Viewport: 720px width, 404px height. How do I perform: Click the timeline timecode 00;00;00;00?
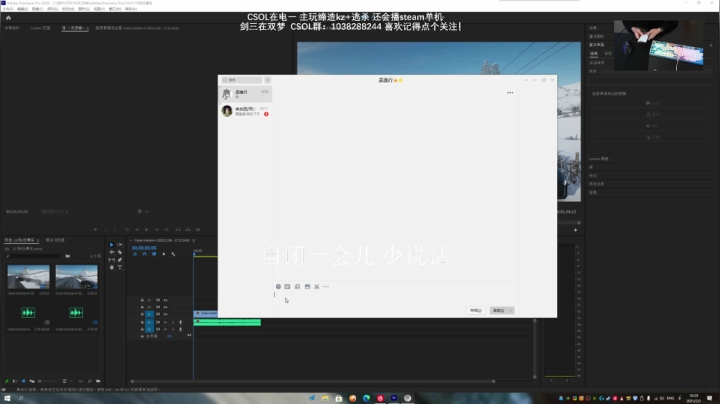pyautogui.click(x=144, y=248)
